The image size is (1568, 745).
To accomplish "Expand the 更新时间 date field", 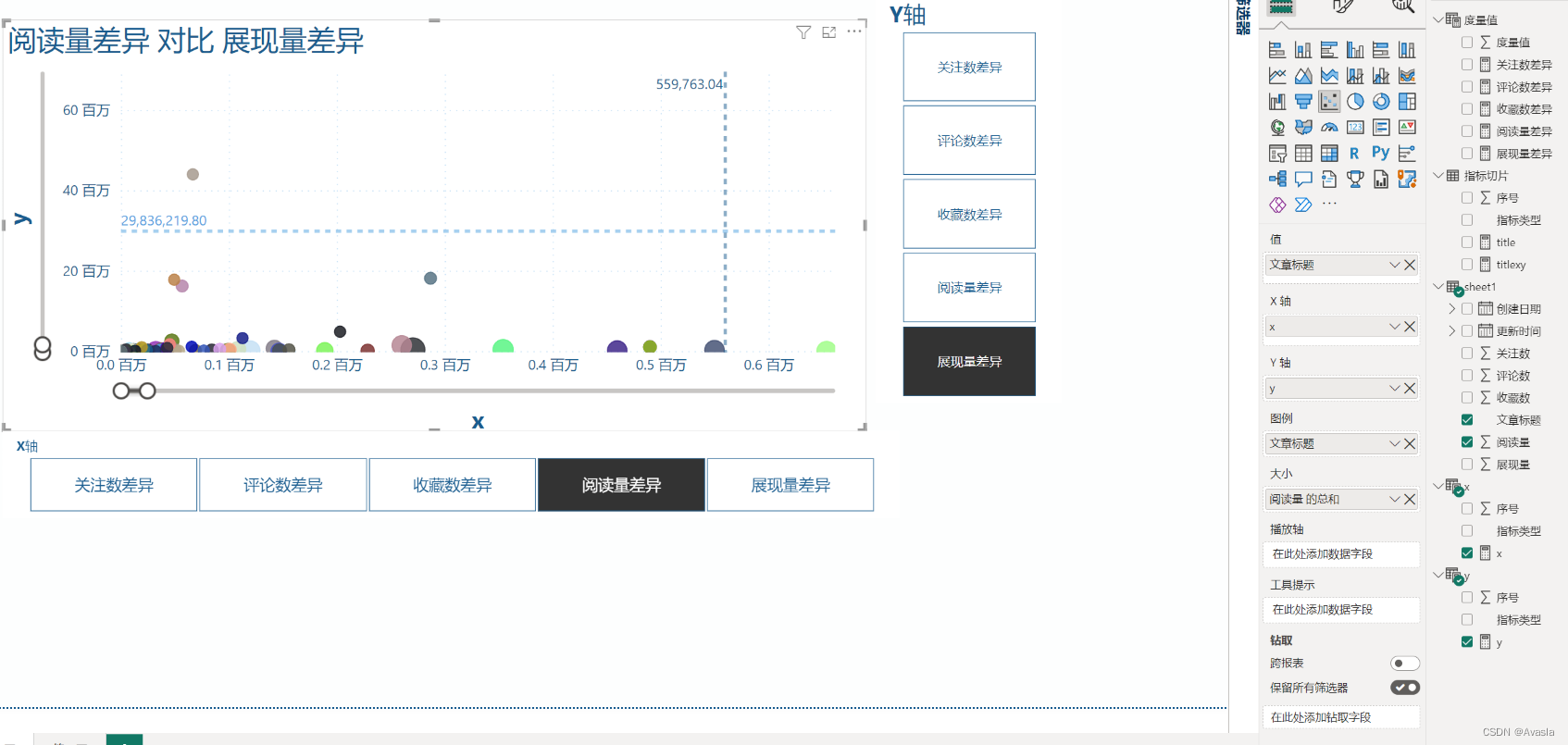I will click(1451, 331).
